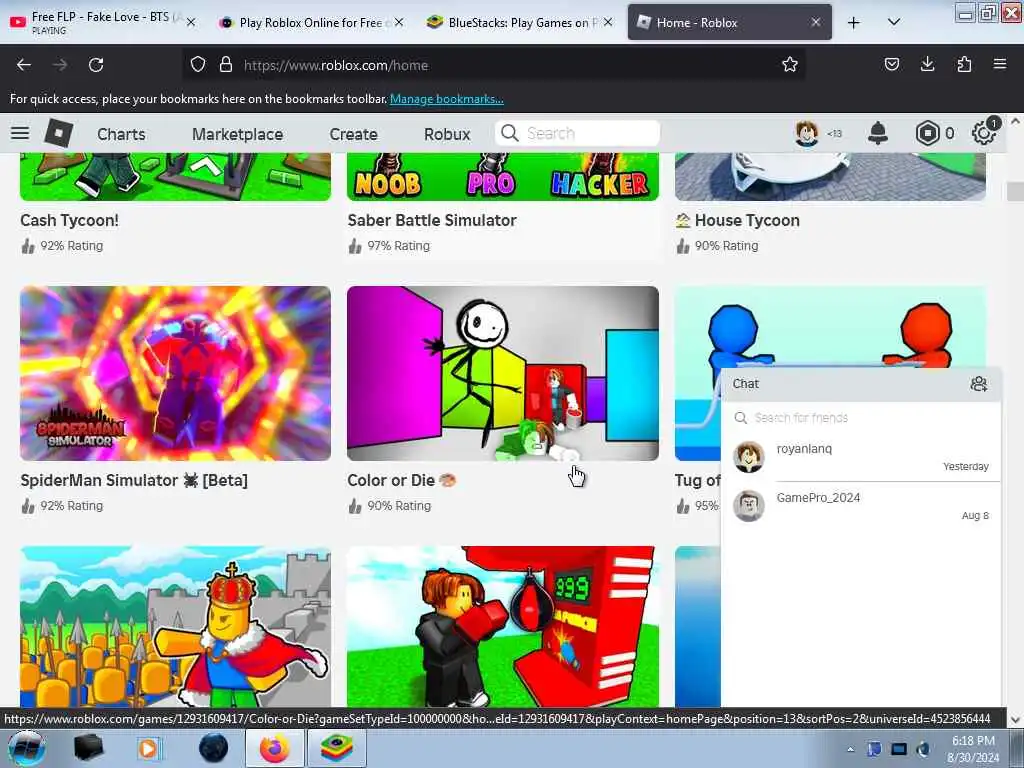Click the page vertical scrollbar thumb
Screen dimensions: 1024x768
tap(1015, 191)
